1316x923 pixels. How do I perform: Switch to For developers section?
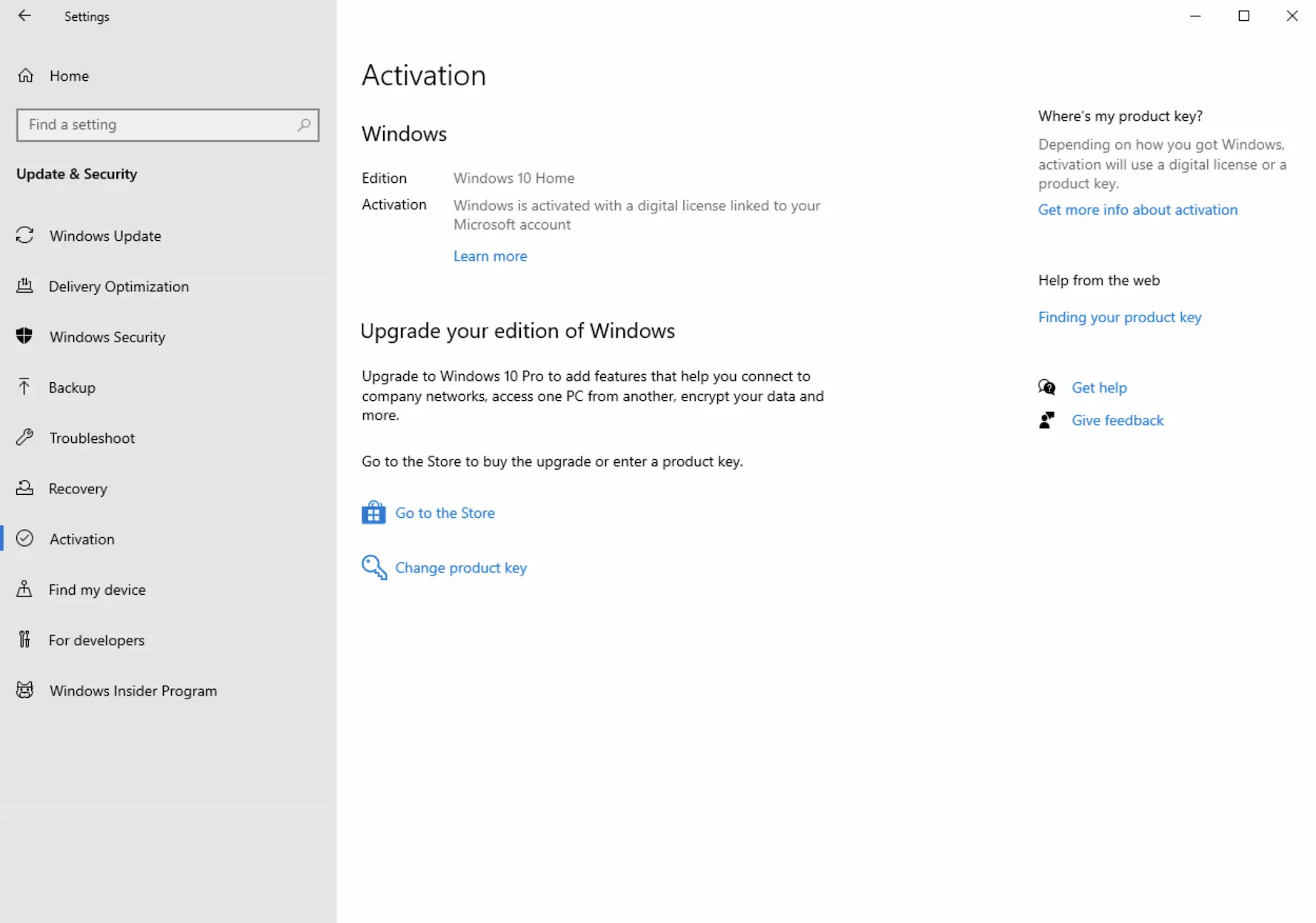pos(96,640)
